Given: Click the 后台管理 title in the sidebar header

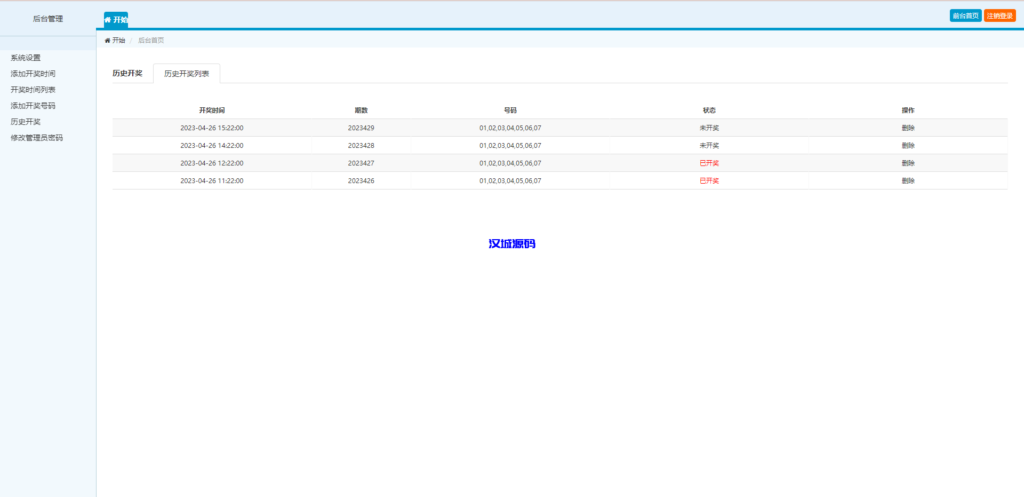Looking at the screenshot, I should point(48,18).
